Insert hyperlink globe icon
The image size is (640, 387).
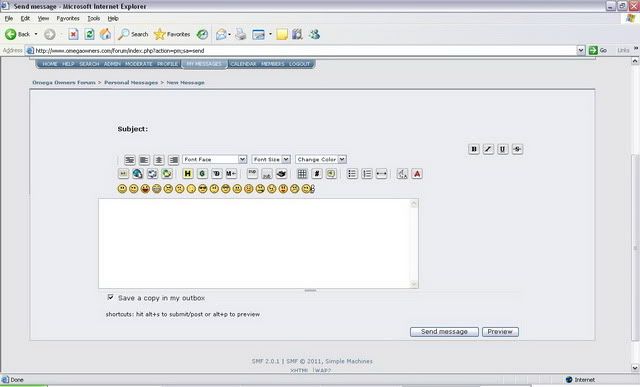[x=138, y=174]
